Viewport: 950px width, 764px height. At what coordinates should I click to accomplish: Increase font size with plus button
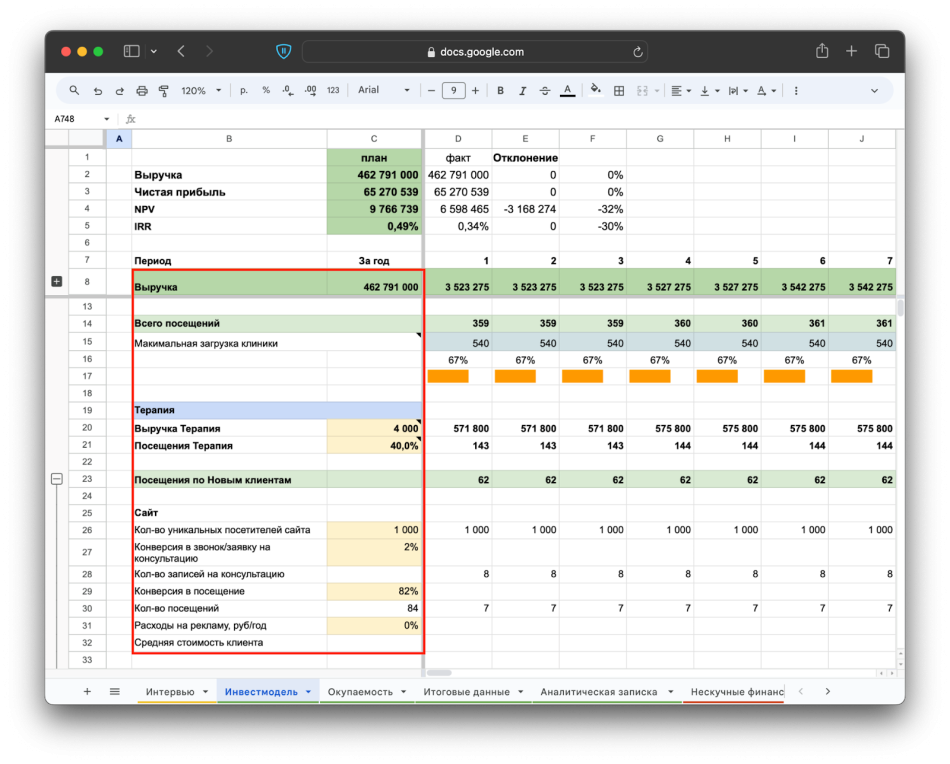[475, 90]
